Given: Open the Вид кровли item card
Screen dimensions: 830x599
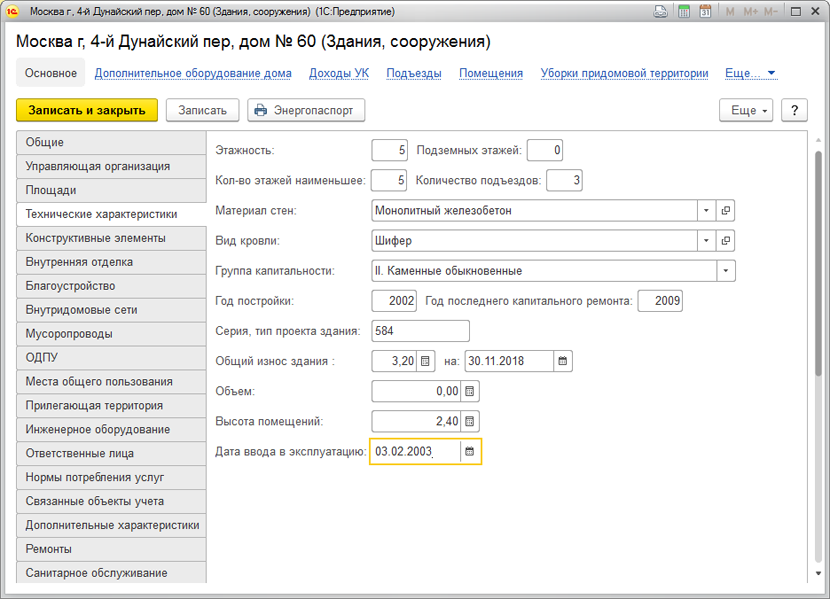Looking at the screenshot, I should [727, 241].
